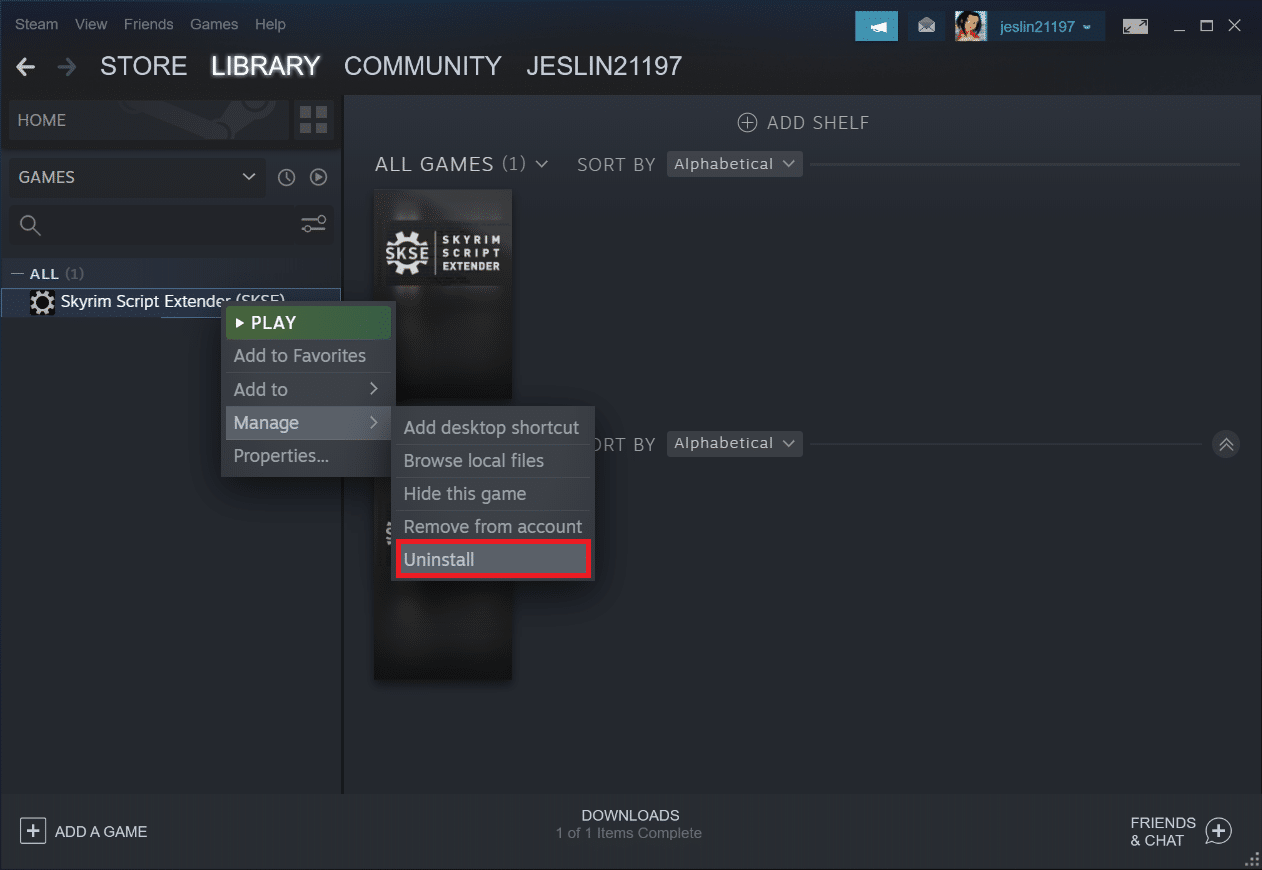Open advanced filter sliders icon

click(314, 225)
